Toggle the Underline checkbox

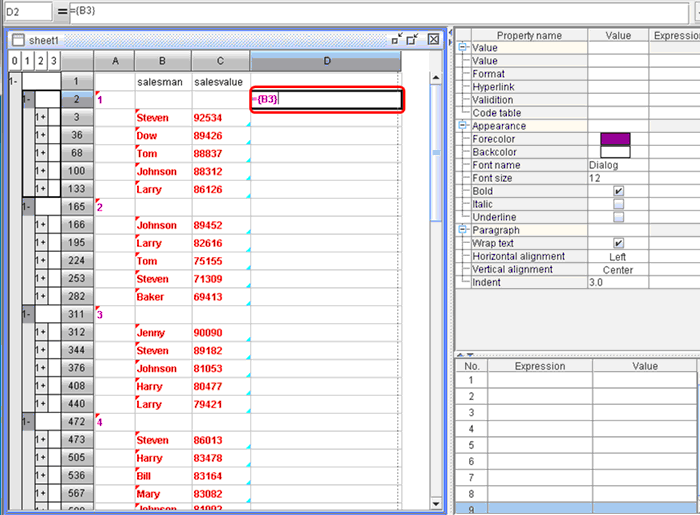pos(618,217)
